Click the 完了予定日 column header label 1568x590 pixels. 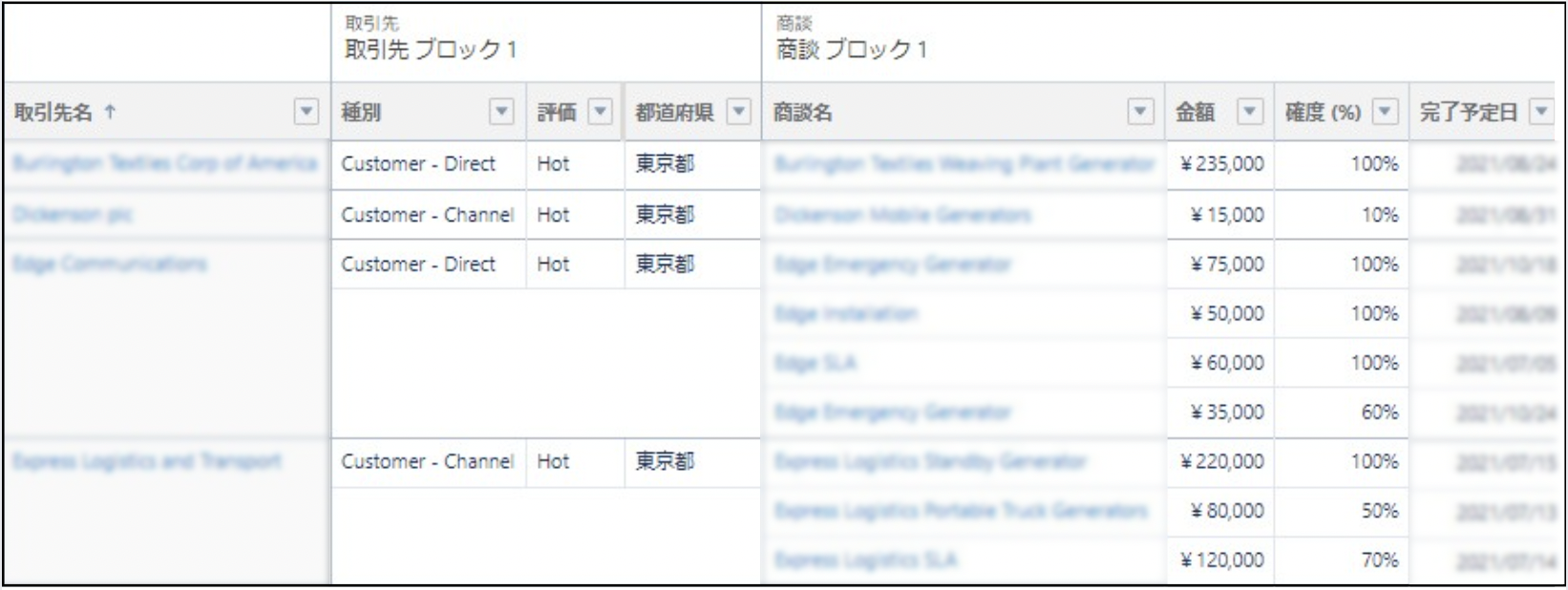coord(1469,112)
